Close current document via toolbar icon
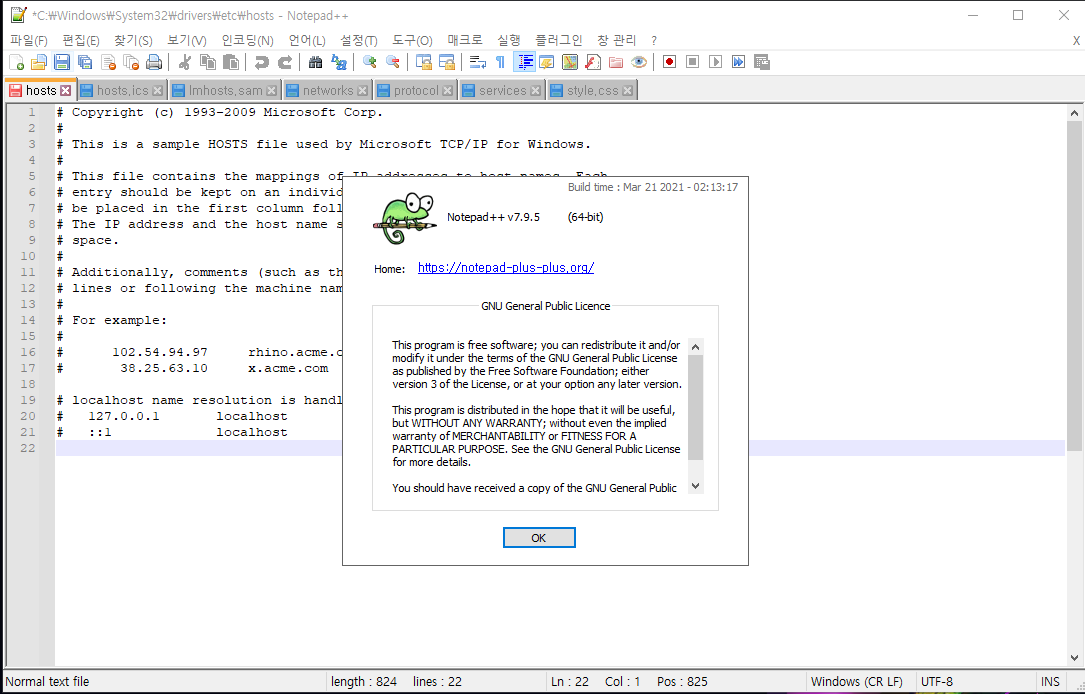Image resolution: width=1085 pixels, height=694 pixels. [108, 62]
